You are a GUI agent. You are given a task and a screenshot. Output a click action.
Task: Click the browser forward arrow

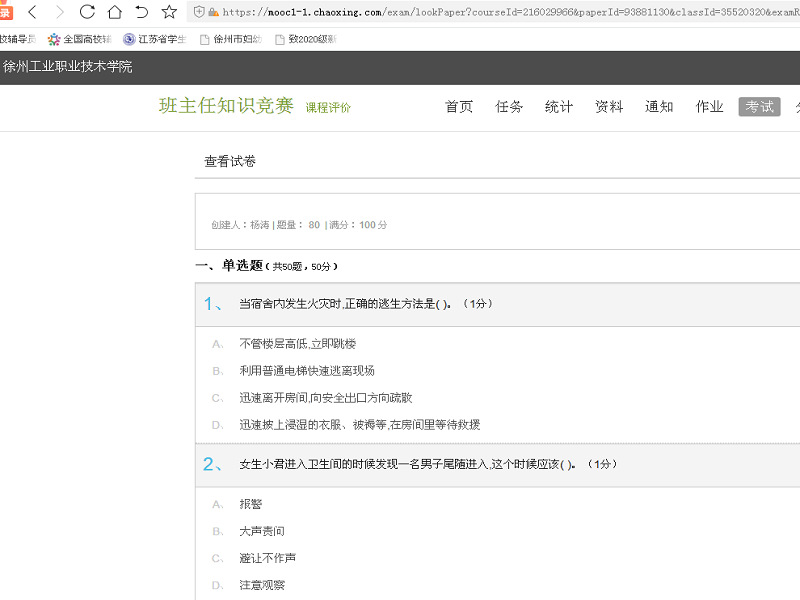pos(60,12)
